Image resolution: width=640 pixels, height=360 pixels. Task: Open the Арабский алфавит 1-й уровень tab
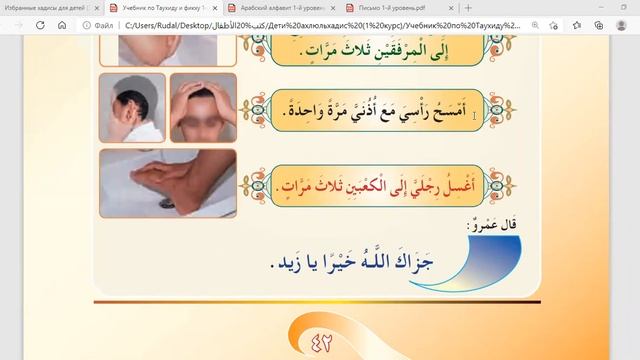pos(282,8)
